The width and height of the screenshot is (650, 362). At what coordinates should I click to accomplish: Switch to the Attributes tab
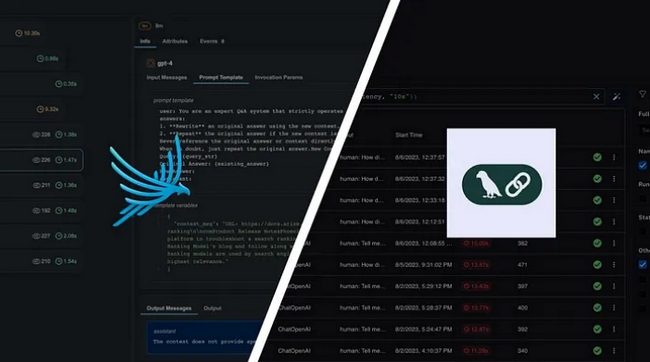[175, 41]
